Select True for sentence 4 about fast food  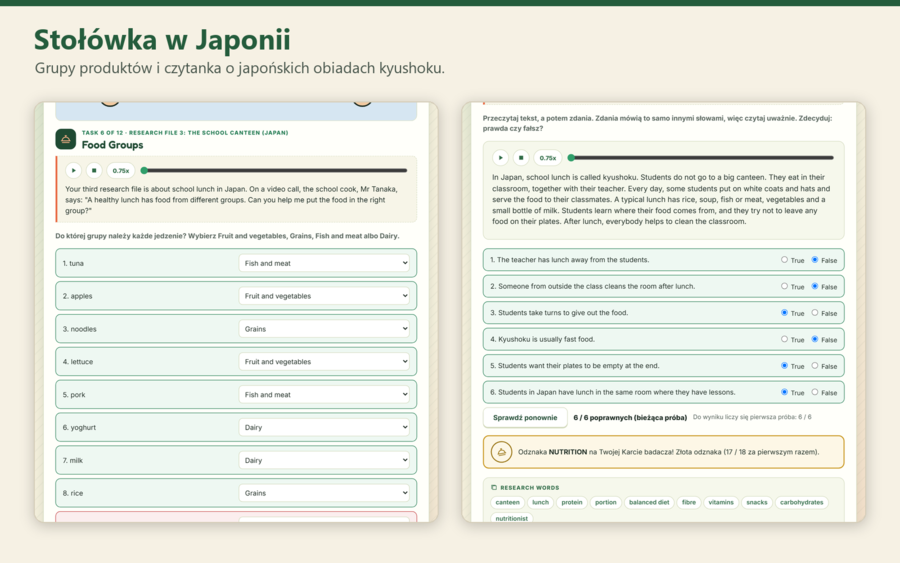click(x=784, y=339)
